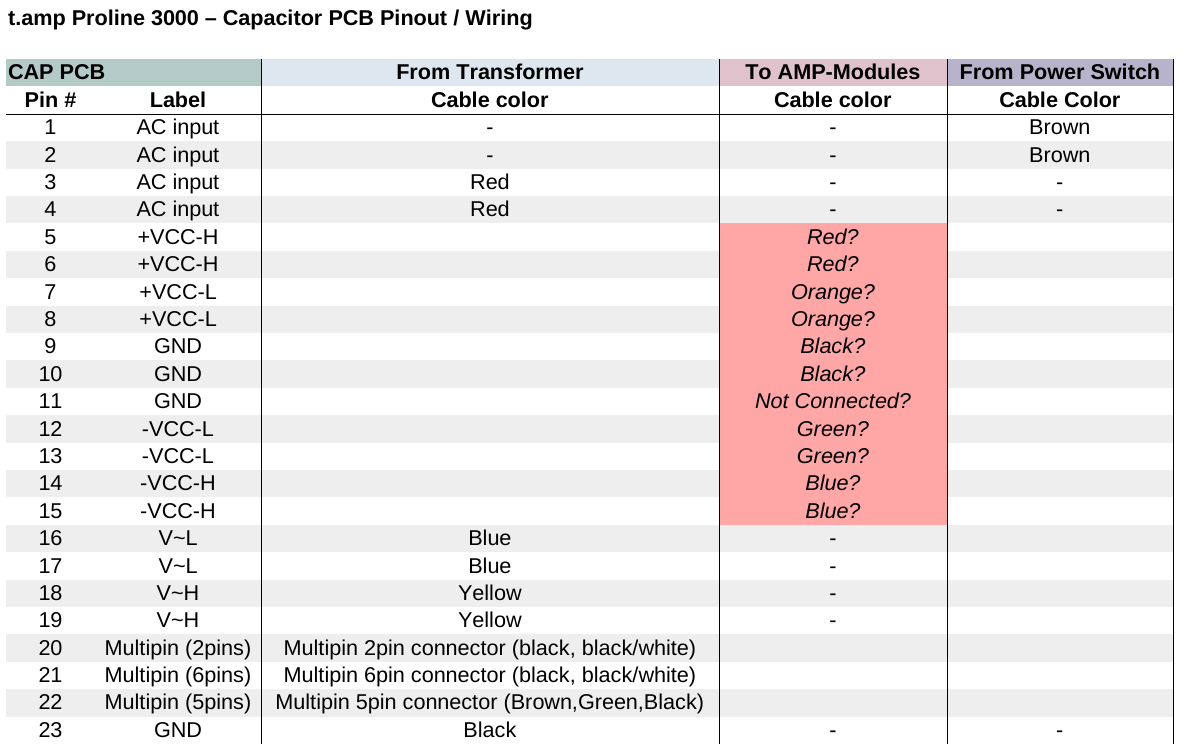The height and width of the screenshot is (754, 1189).
Task: Select the 'To AMP-Modules' header cell
Action: tap(833, 72)
